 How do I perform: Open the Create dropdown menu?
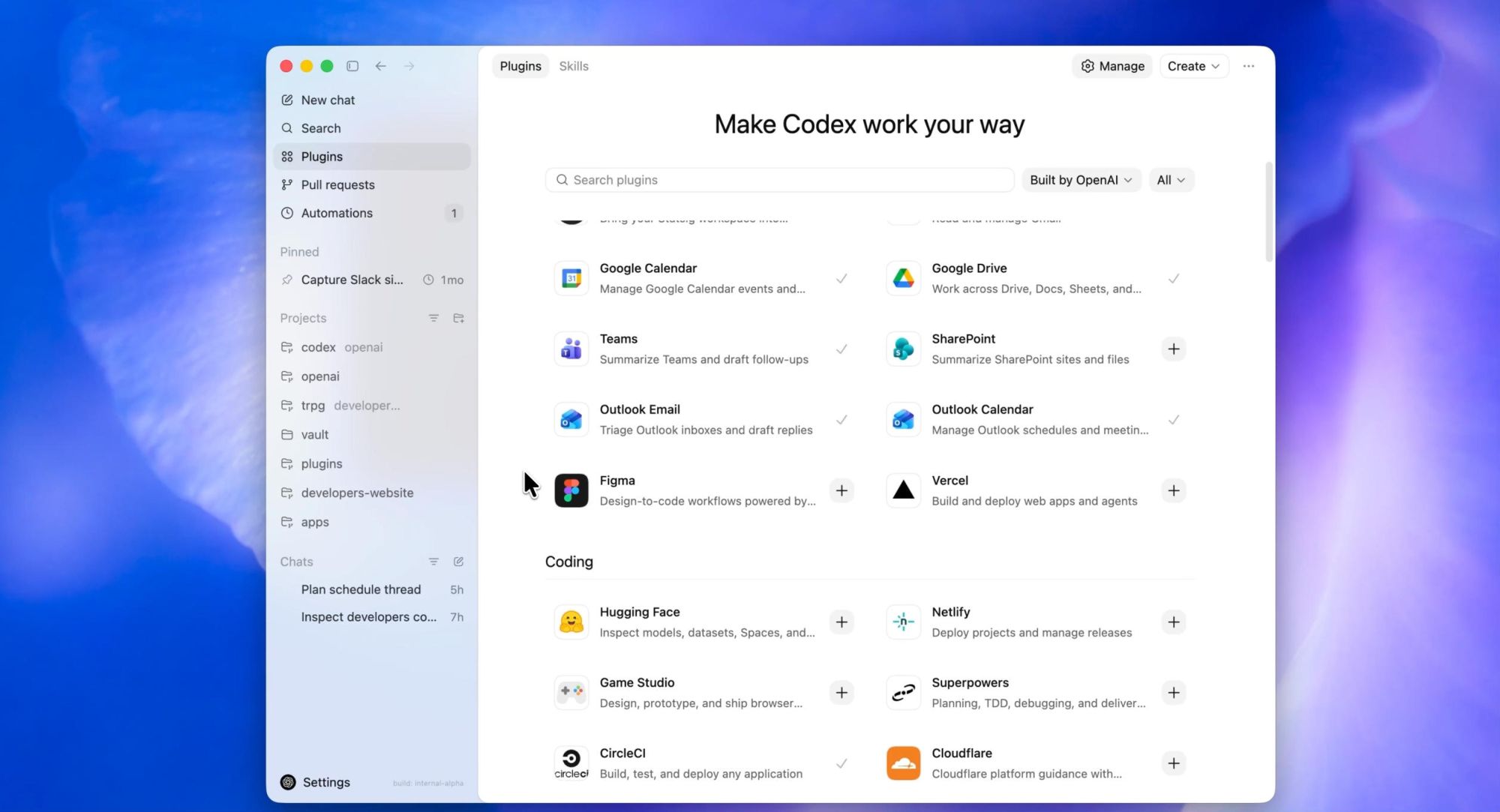coord(1193,66)
